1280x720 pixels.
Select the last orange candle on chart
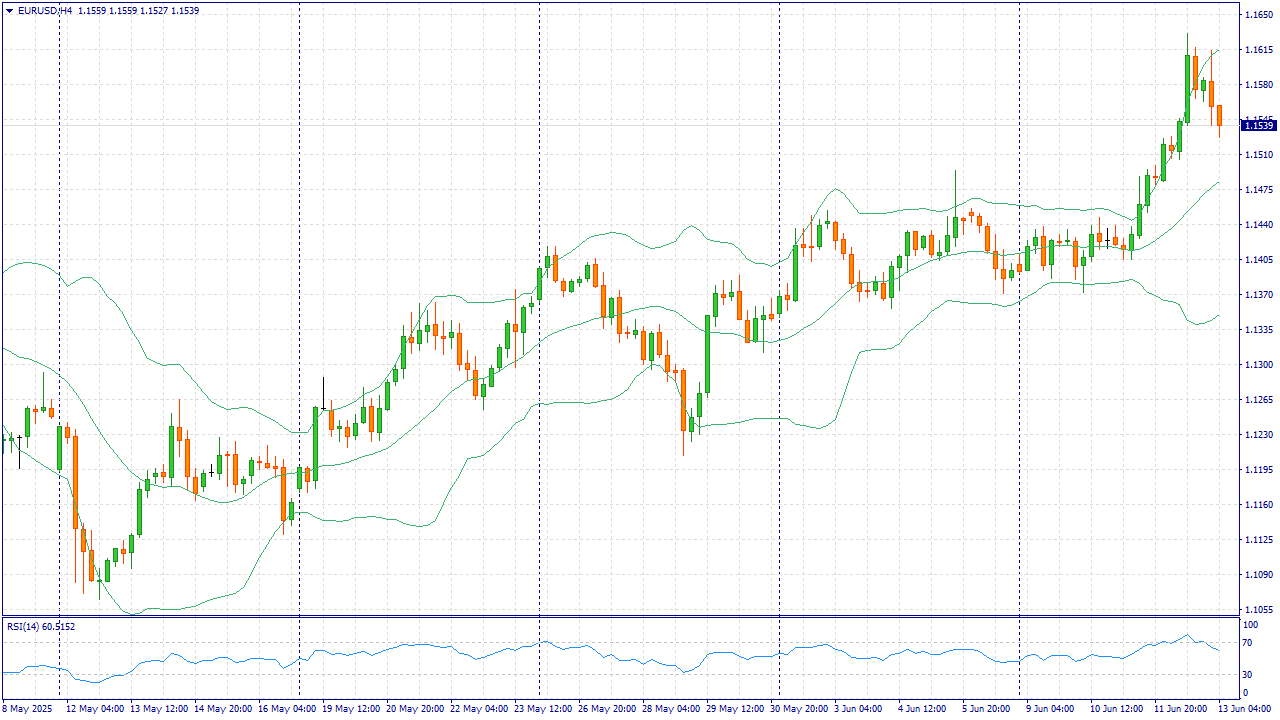tap(1219, 115)
